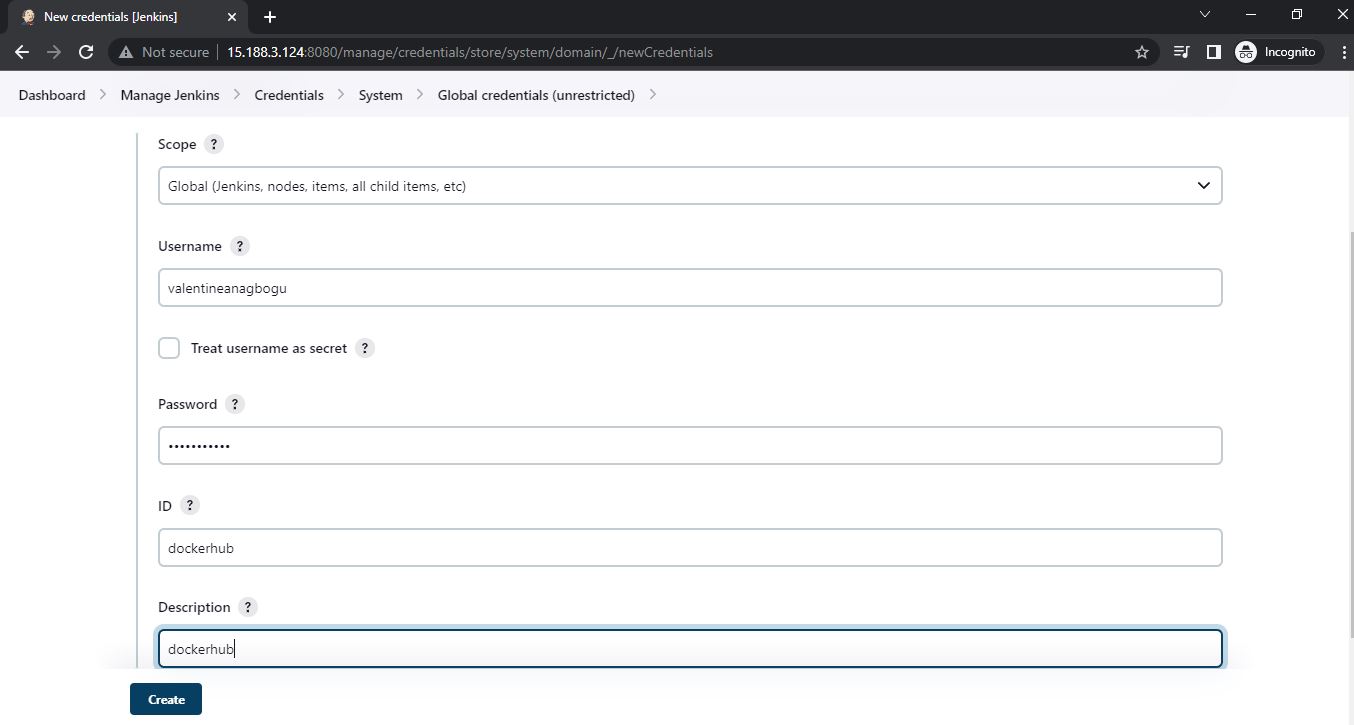This screenshot has height=725, width=1354.
Task: Focus the Description text field
Action: point(689,648)
